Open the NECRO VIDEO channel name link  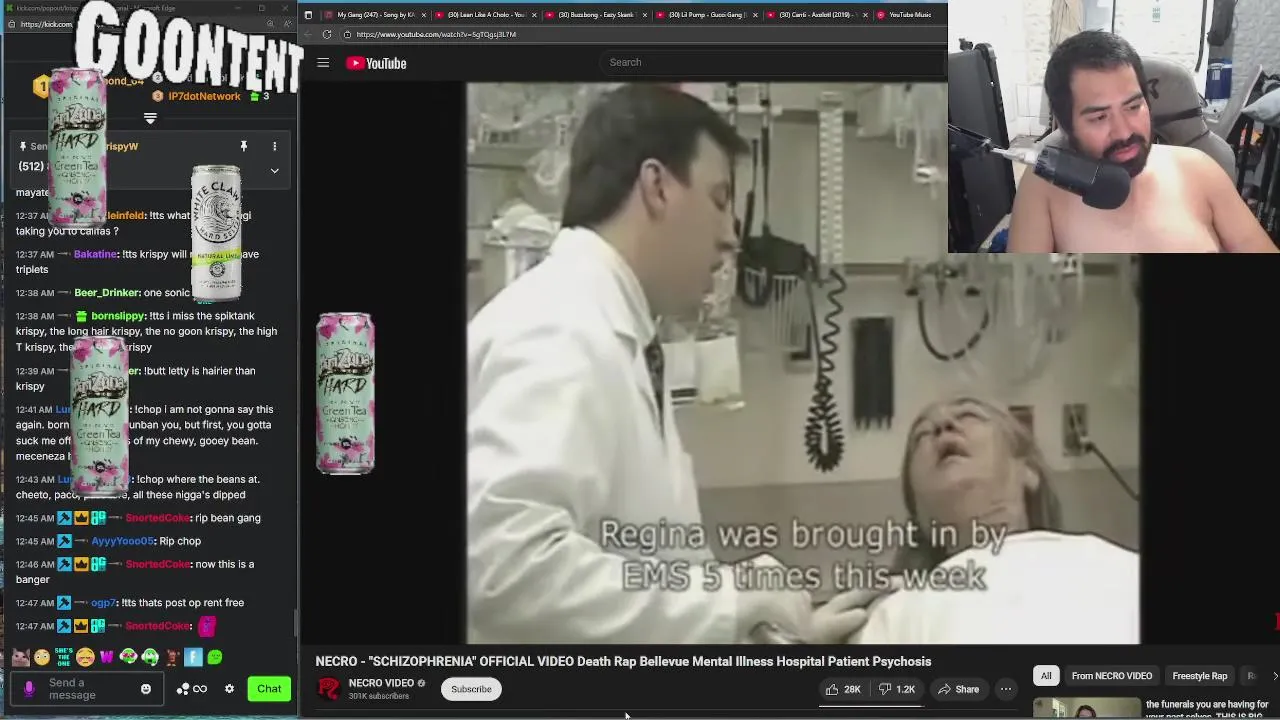point(381,683)
